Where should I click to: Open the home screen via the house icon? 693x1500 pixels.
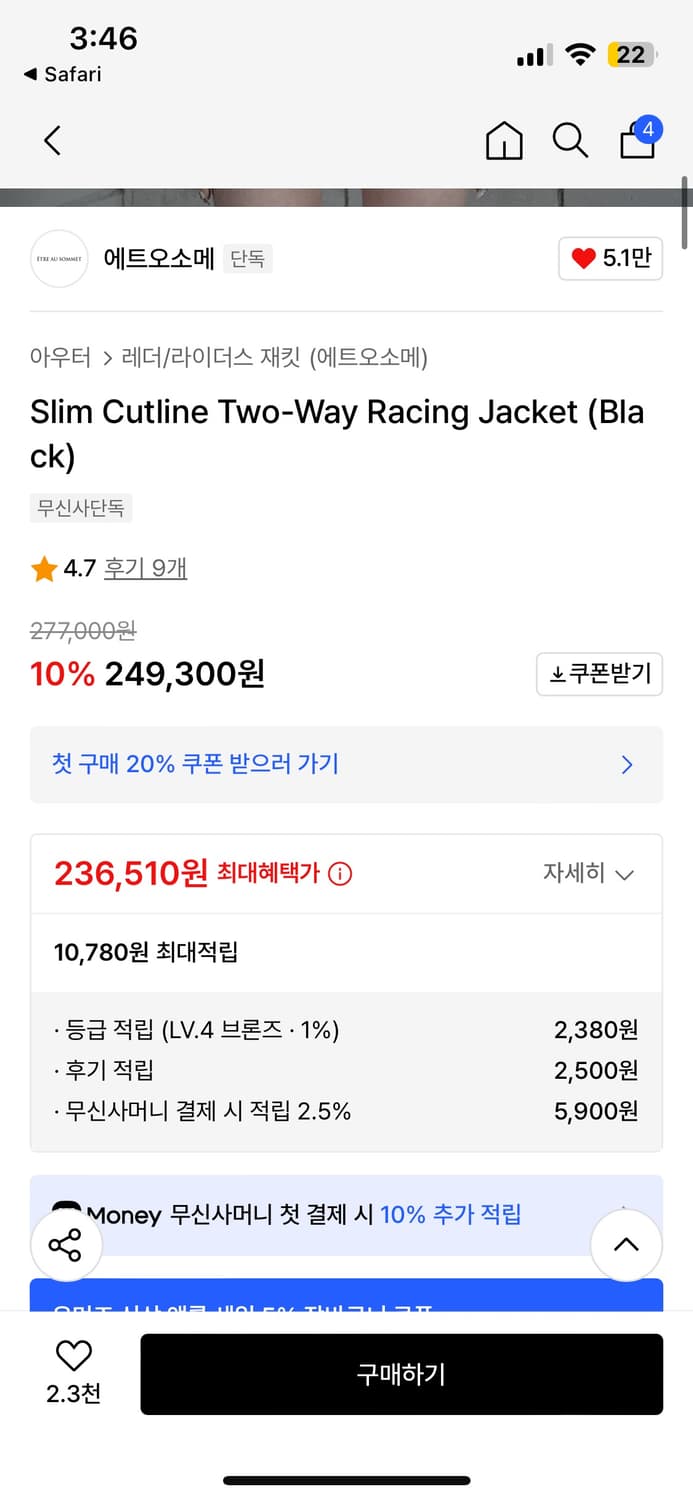(504, 141)
